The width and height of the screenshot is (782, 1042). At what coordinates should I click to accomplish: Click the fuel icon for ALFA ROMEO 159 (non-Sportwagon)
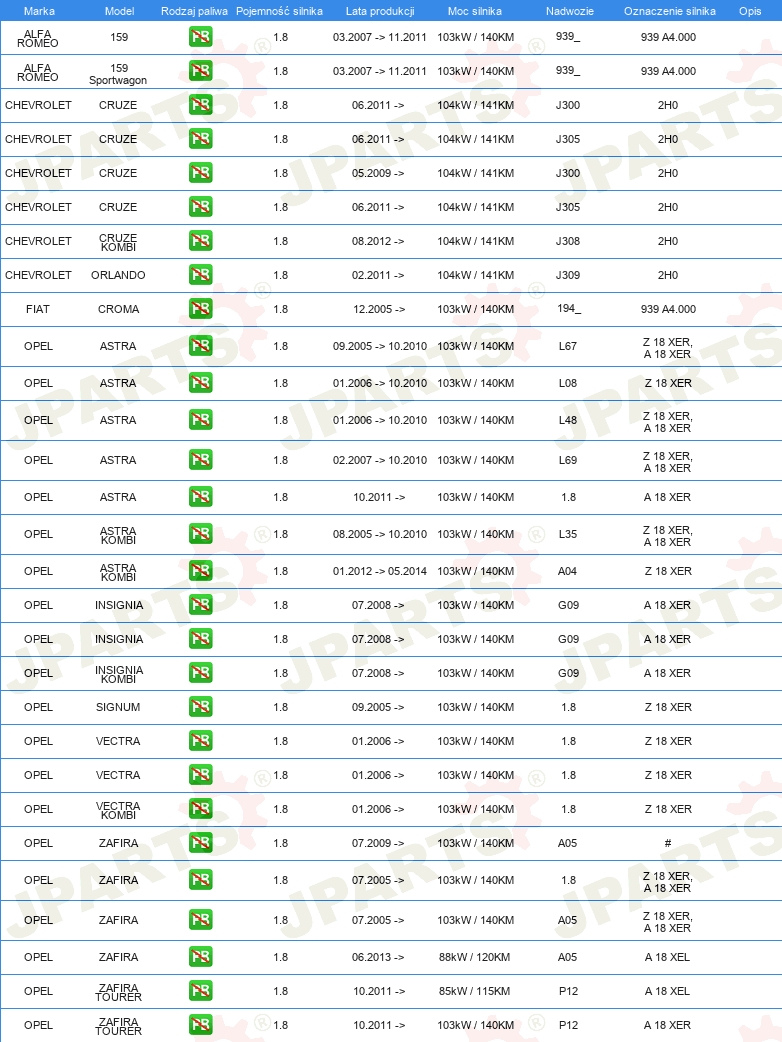point(201,37)
